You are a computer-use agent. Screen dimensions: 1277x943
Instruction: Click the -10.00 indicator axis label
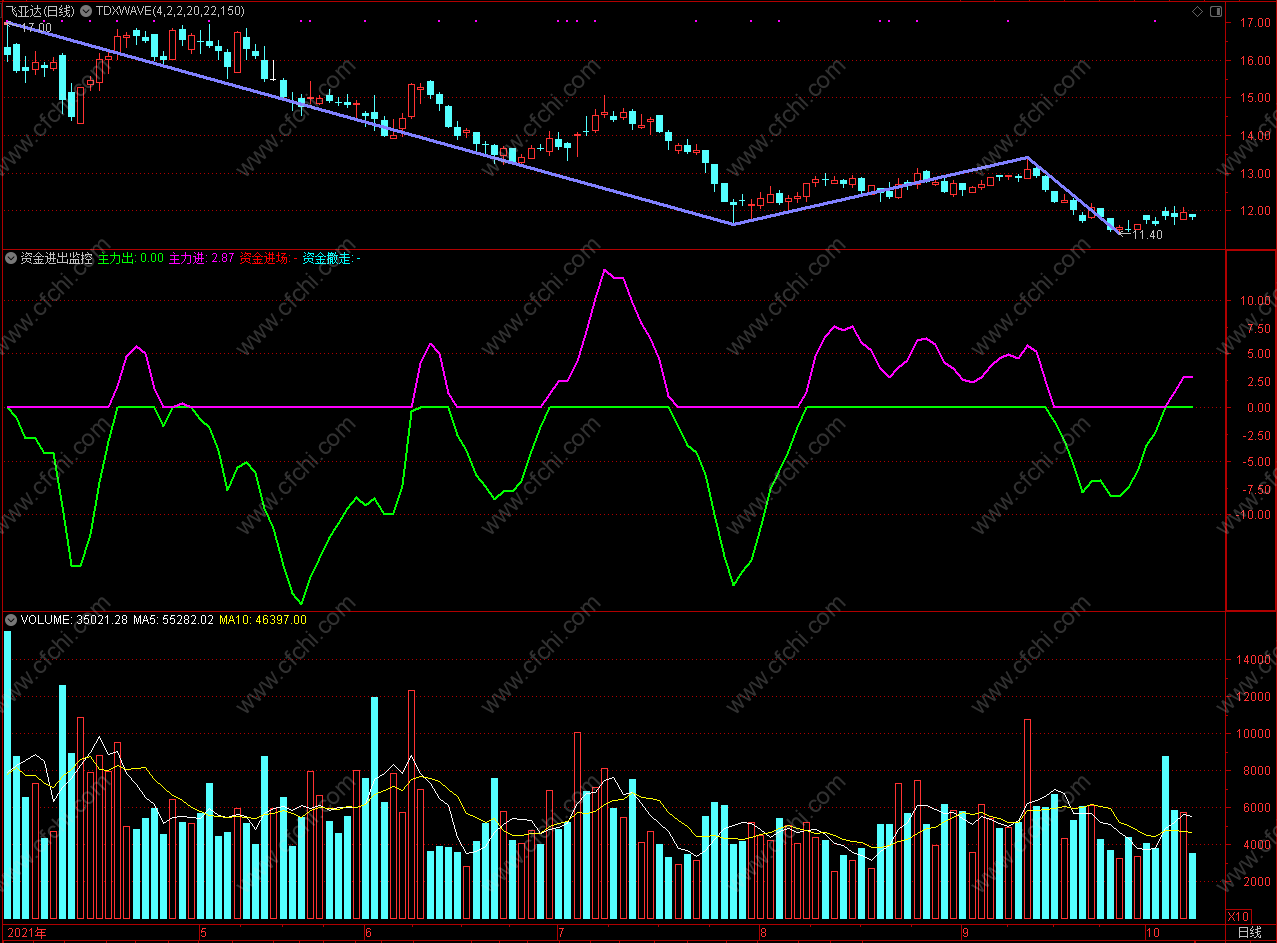coord(1253,515)
